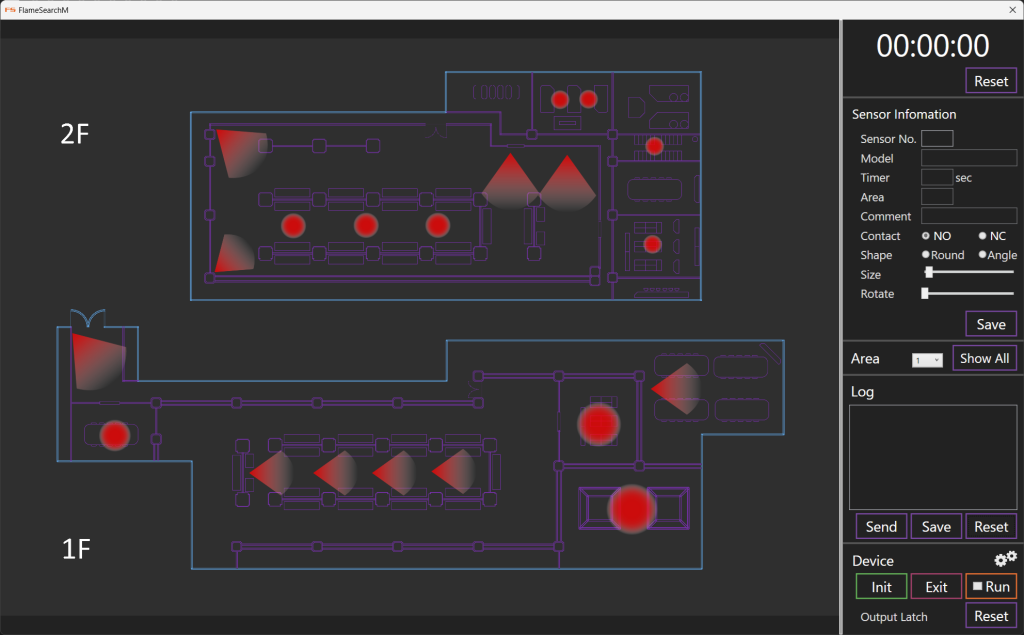Choose the Angle shape option
1024x635 pixels.
pos(982,255)
